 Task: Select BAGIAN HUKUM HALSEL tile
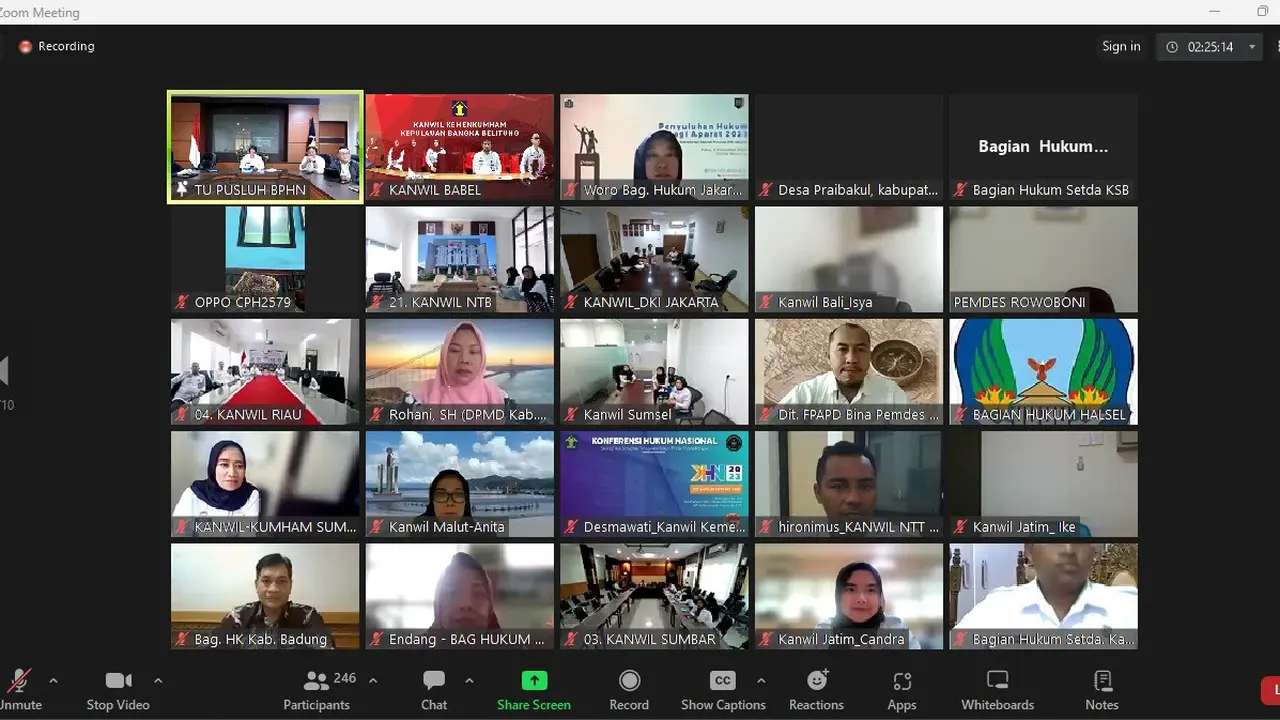point(1043,372)
